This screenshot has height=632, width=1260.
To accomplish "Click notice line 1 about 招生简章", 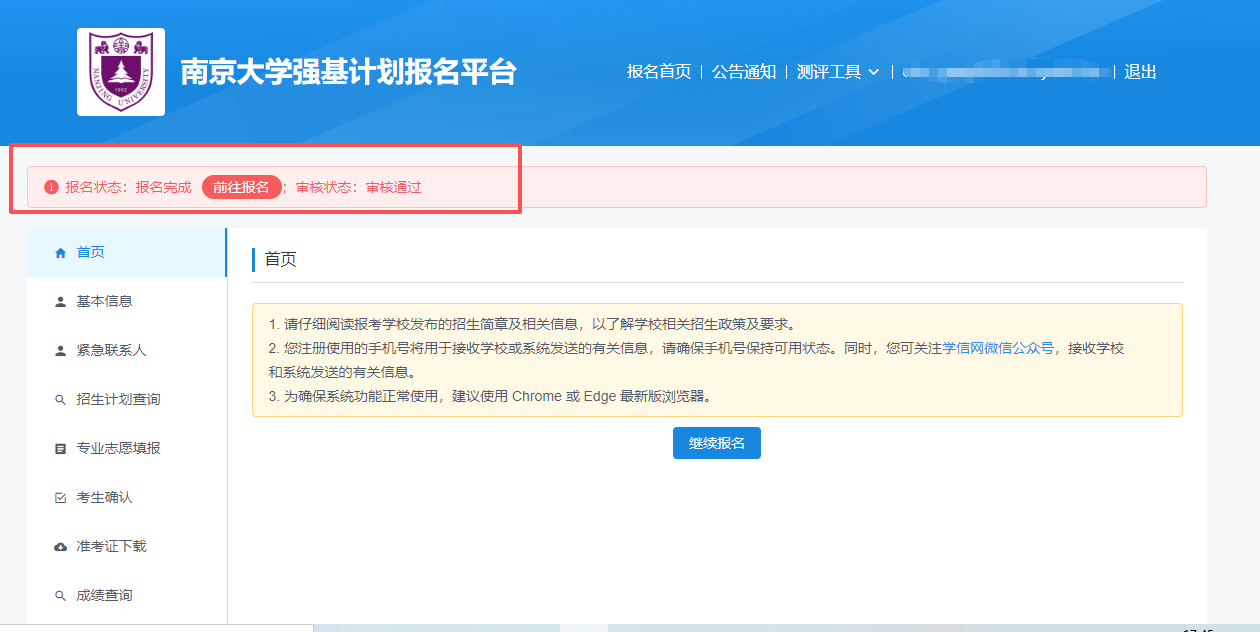I will click(532, 324).
